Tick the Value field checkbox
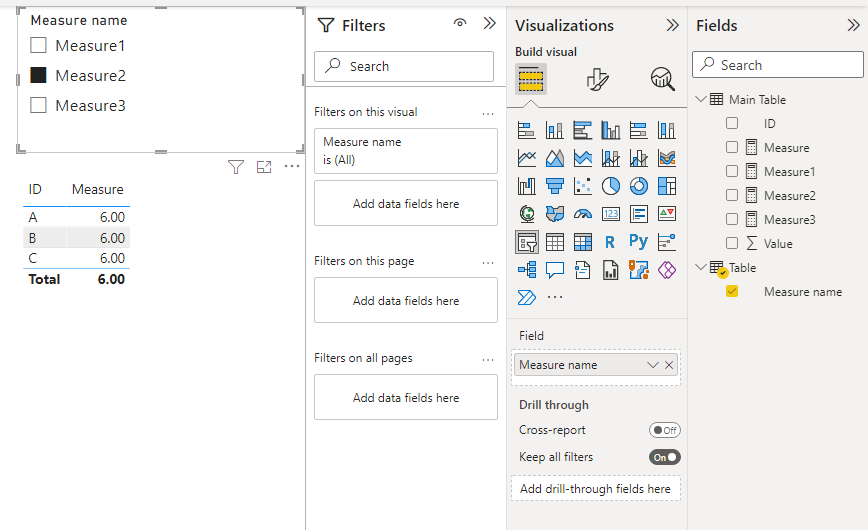Image resolution: width=868 pixels, height=530 pixels. pos(732,243)
